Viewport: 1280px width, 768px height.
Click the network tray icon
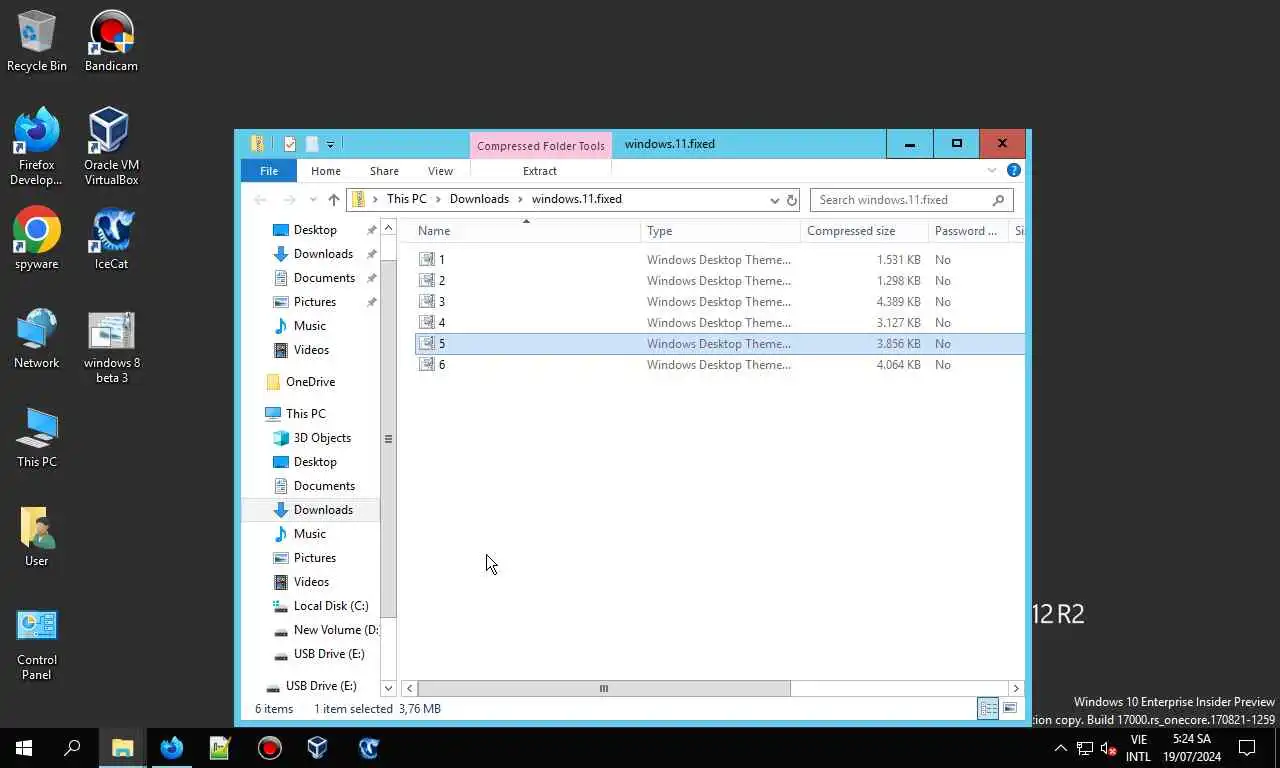1084,748
